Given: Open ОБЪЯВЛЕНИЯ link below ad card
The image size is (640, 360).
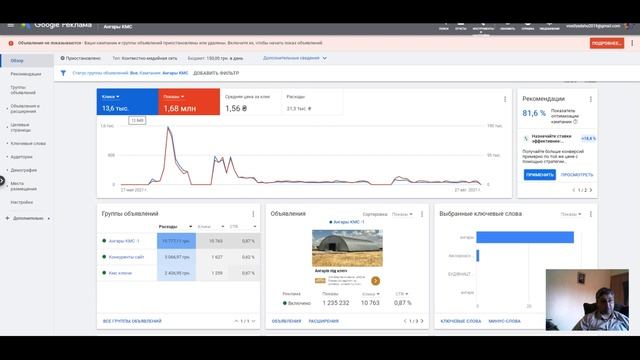Looking at the screenshot, I should (x=287, y=321).
